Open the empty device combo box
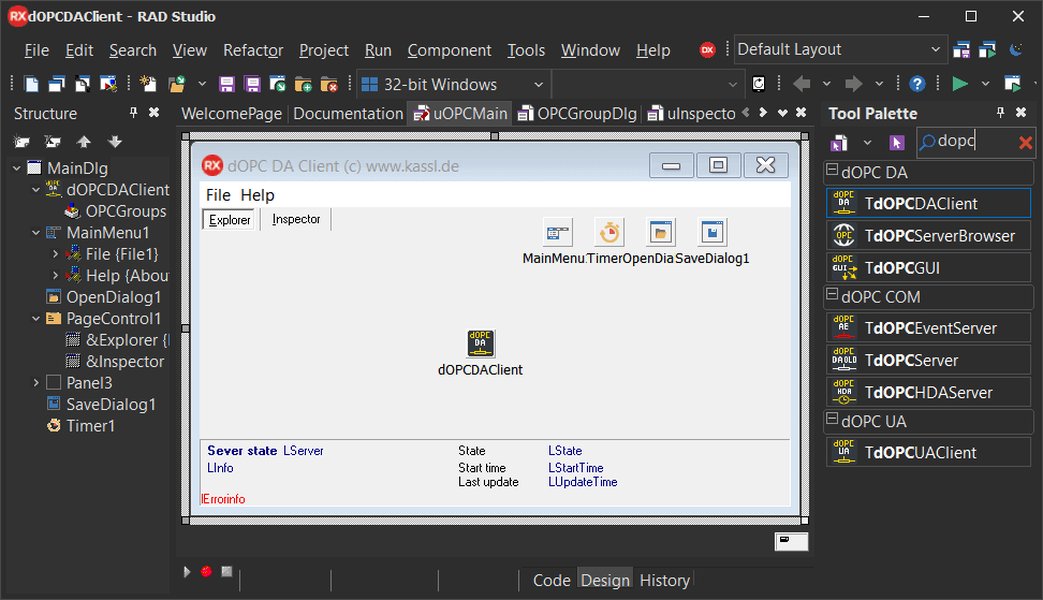This screenshot has height=600, width=1043. [732, 84]
